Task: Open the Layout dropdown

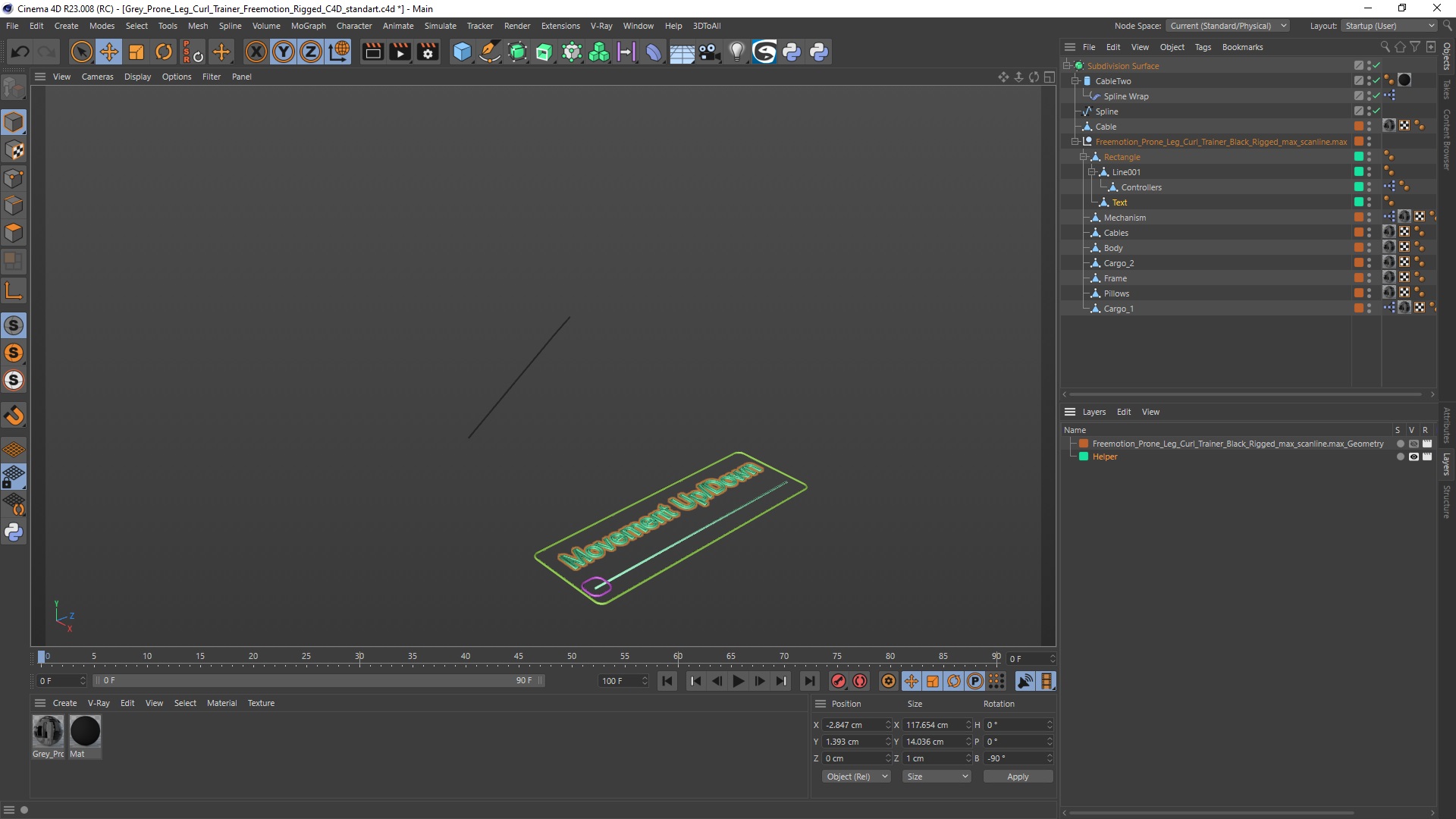Action: tap(1389, 26)
